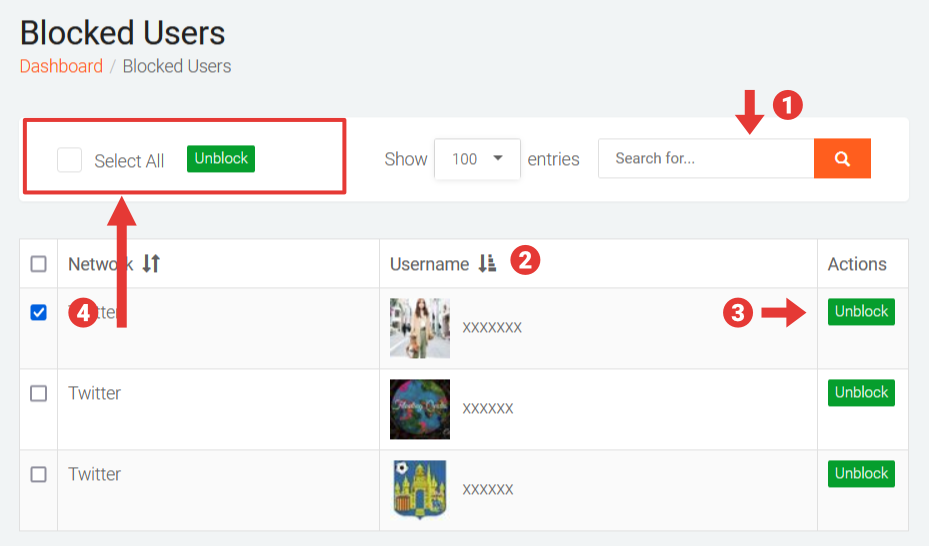
Task: Open the second row's colorful circle avatar
Action: [x=420, y=409]
